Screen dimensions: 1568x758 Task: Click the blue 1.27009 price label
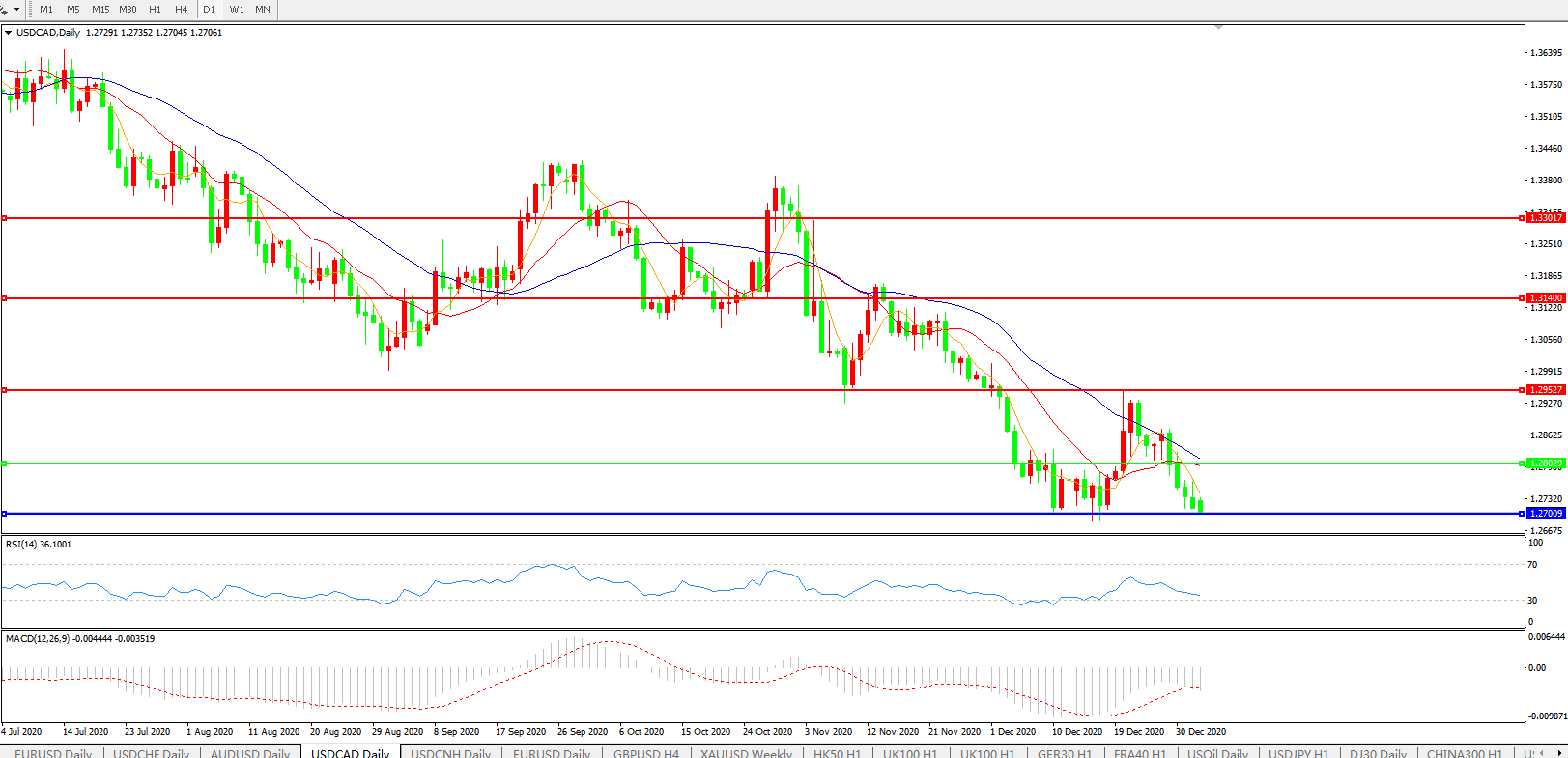[1545, 514]
